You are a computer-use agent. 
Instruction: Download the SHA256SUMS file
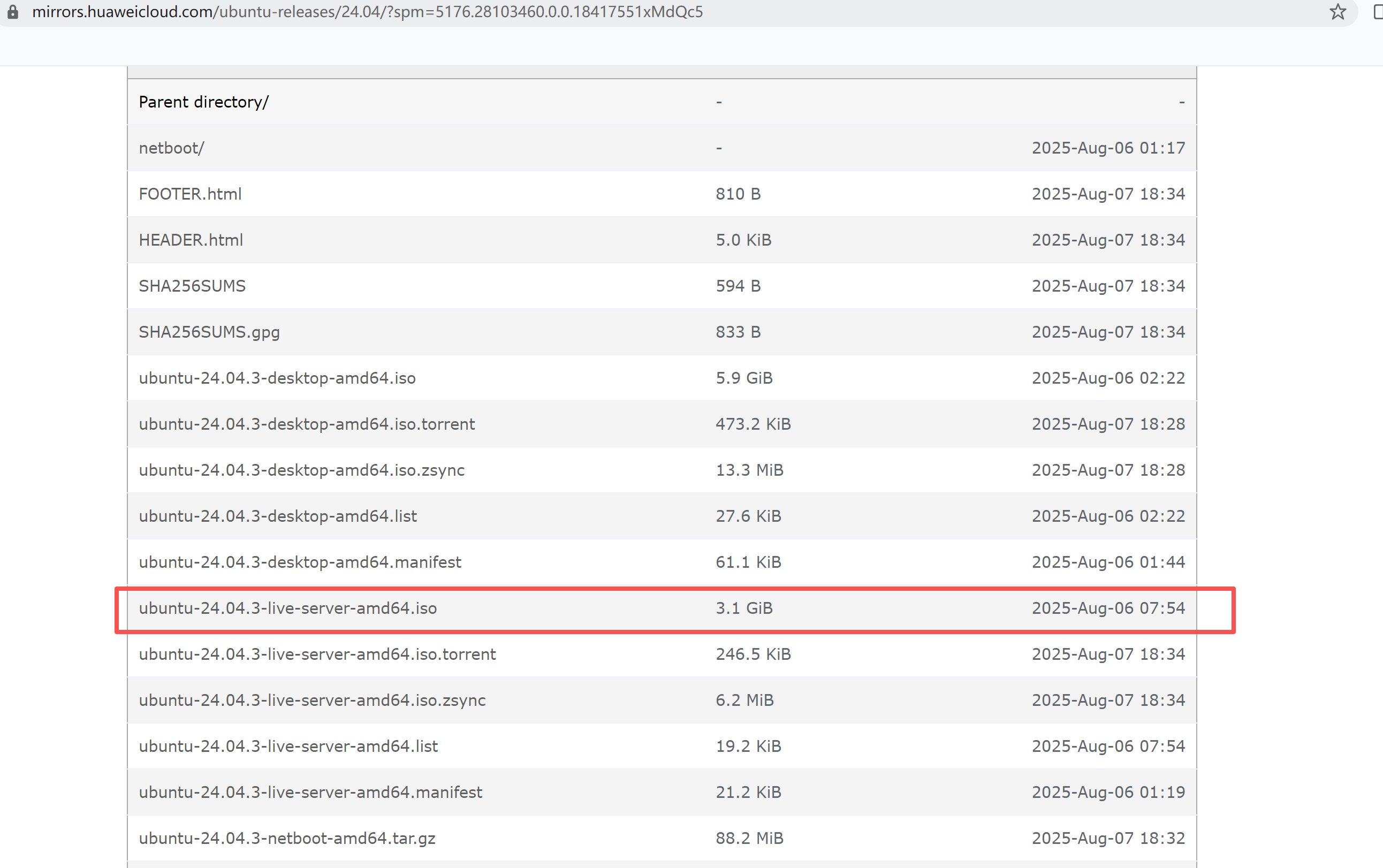[192, 285]
